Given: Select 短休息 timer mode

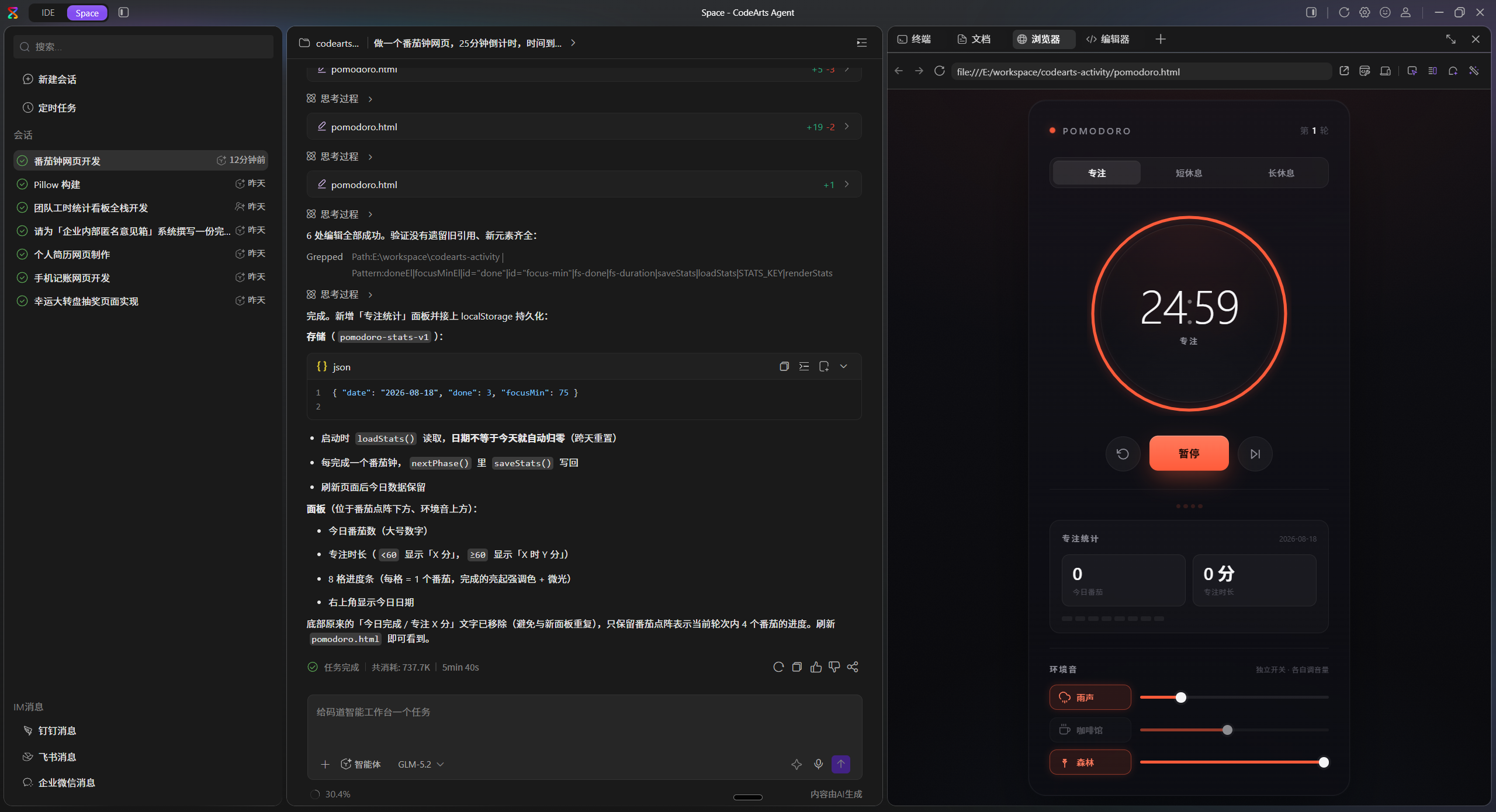Looking at the screenshot, I should [x=1189, y=173].
